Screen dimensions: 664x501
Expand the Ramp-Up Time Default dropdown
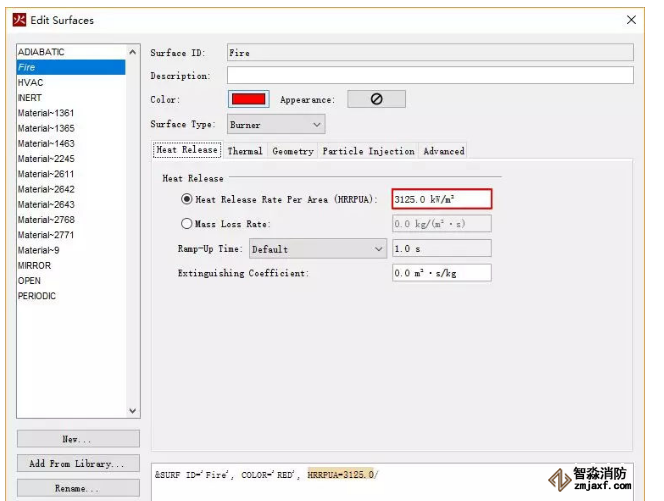[x=317, y=249]
